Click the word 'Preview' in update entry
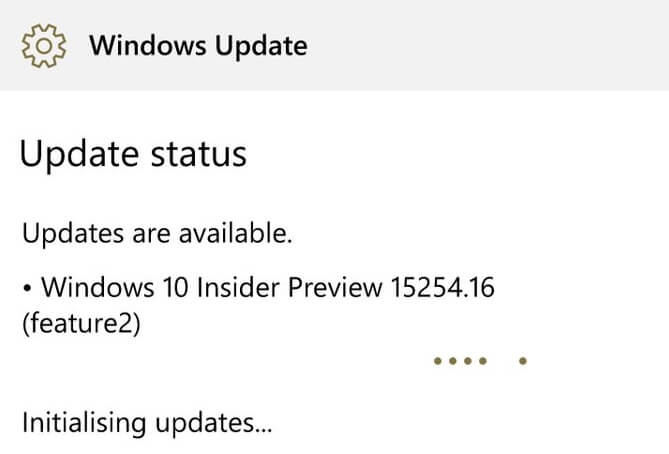The image size is (669, 454). pyautogui.click(x=335, y=287)
